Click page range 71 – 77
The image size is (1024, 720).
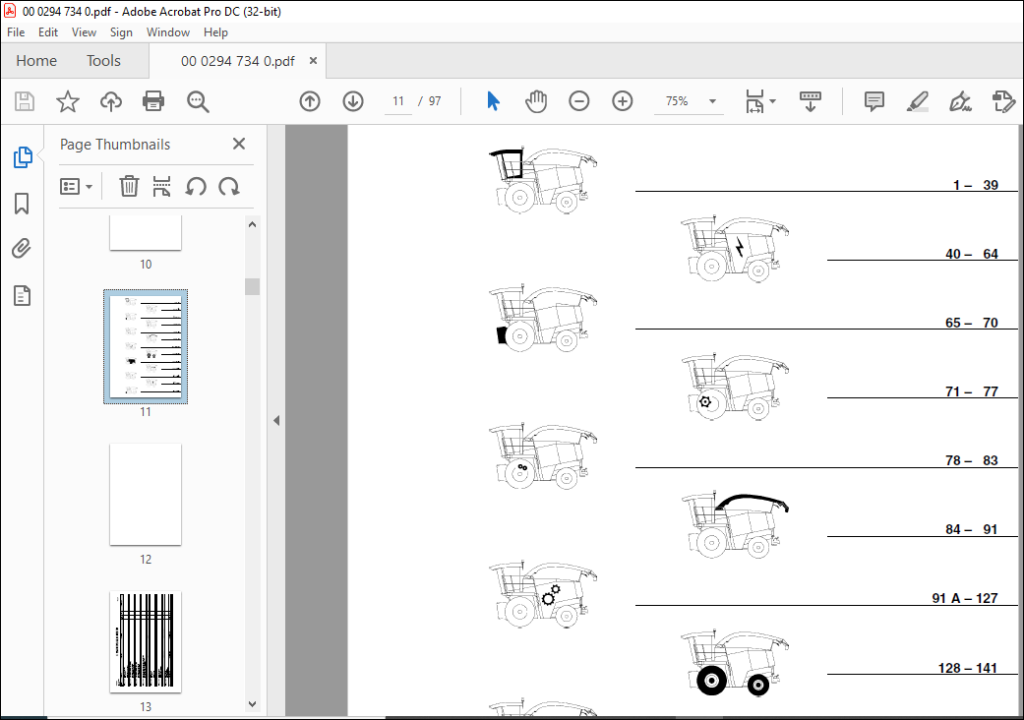click(971, 391)
